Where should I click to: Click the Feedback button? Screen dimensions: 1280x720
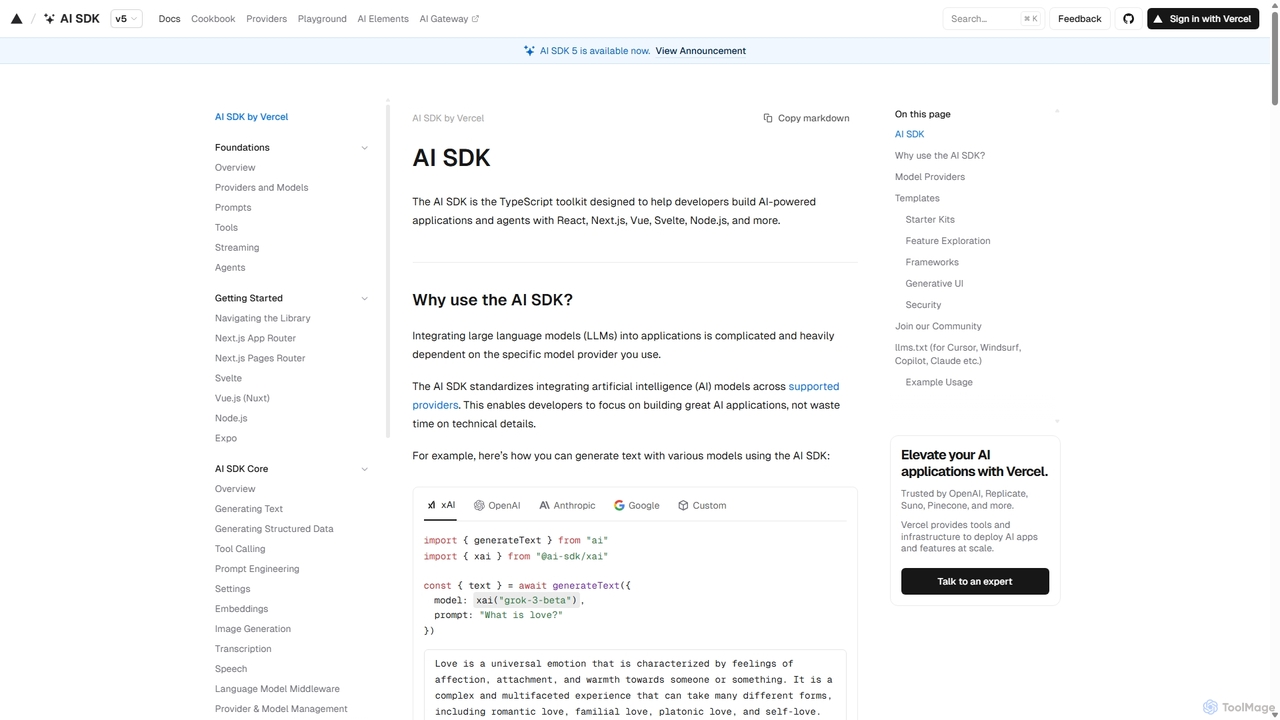coord(1080,19)
